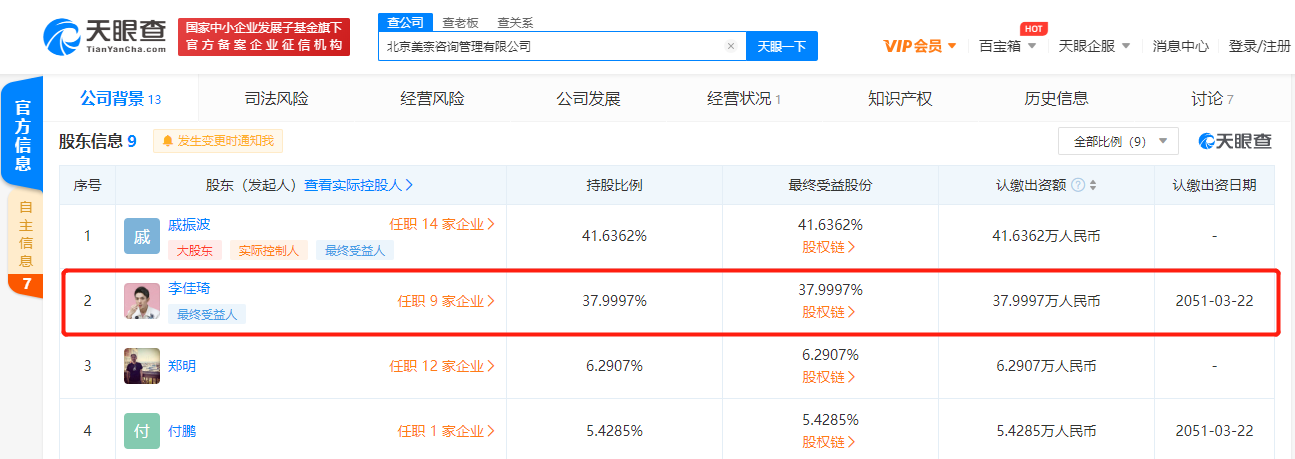Click the 41.6362% 持股比例 cell
Screen dimensions: 1295x459
[x=614, y=236]
